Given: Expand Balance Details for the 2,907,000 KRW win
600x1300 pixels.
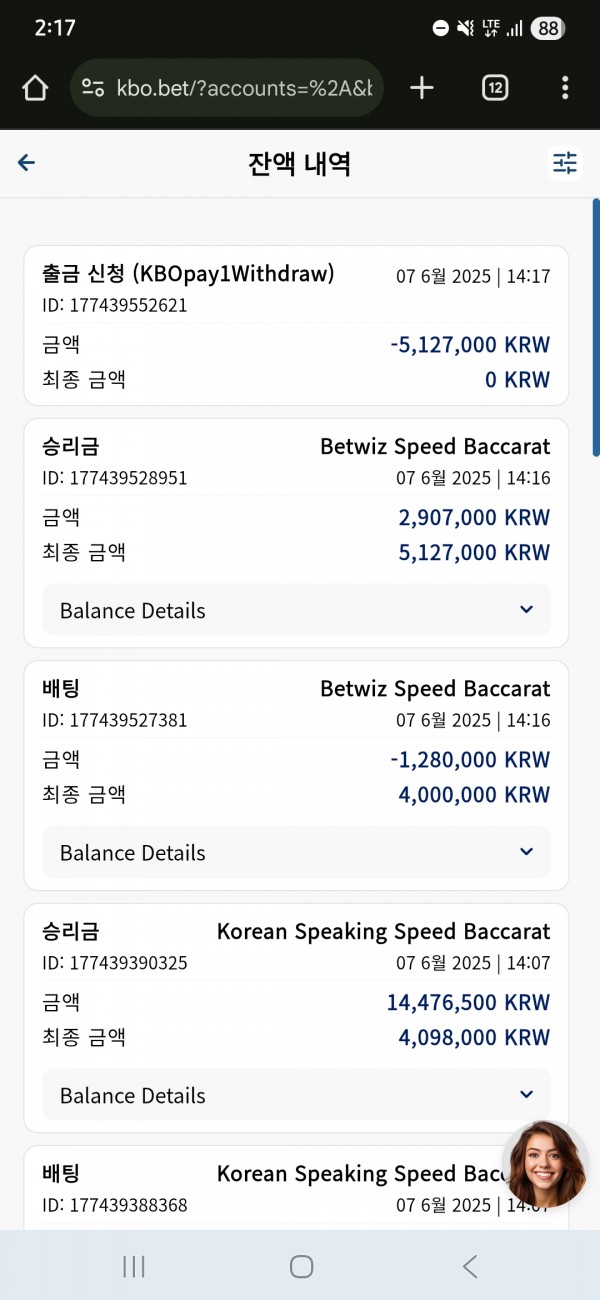Looking at the screenshot, I should point(296,610).
